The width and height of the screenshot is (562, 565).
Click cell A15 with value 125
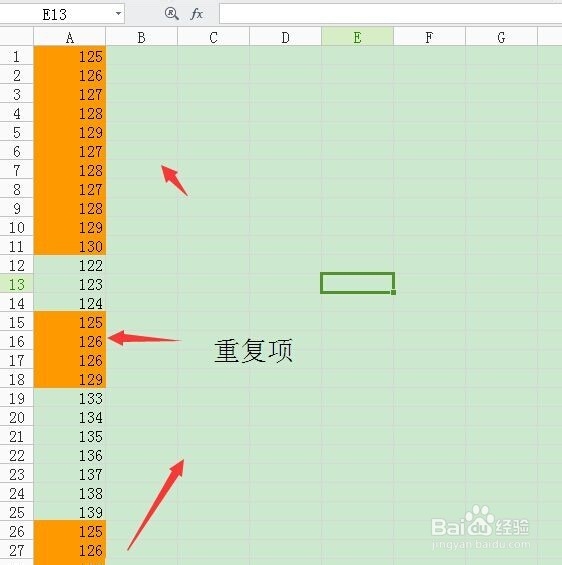[x=70, y=322]
